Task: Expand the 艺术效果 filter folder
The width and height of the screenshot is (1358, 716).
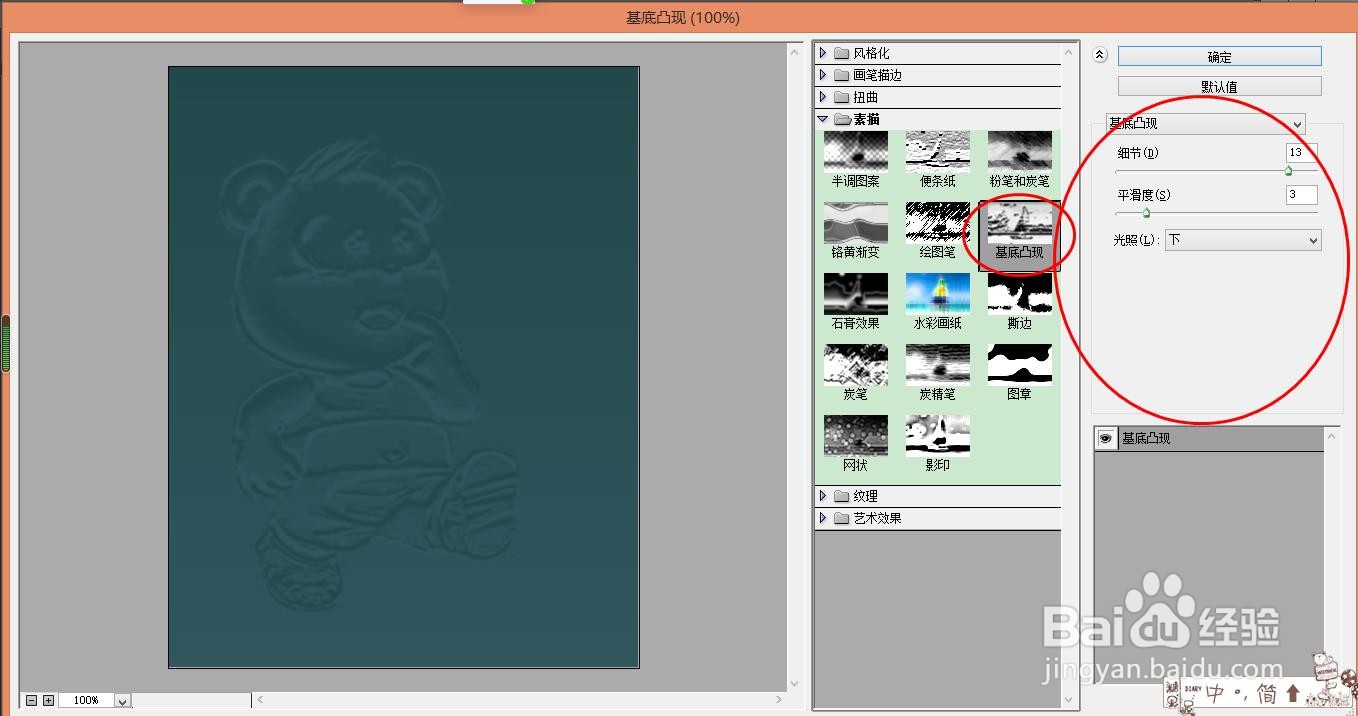Action: point(823,518)
